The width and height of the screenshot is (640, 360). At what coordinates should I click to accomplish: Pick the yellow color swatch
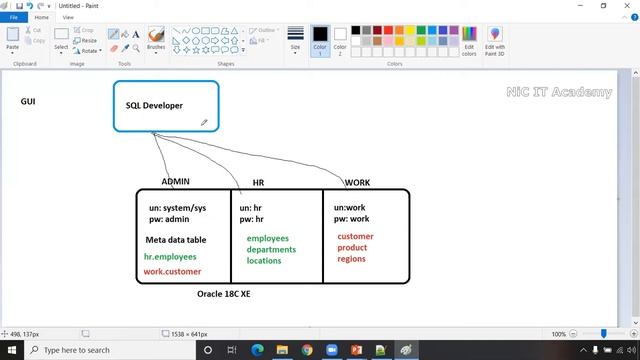click(x=410, y=30)
